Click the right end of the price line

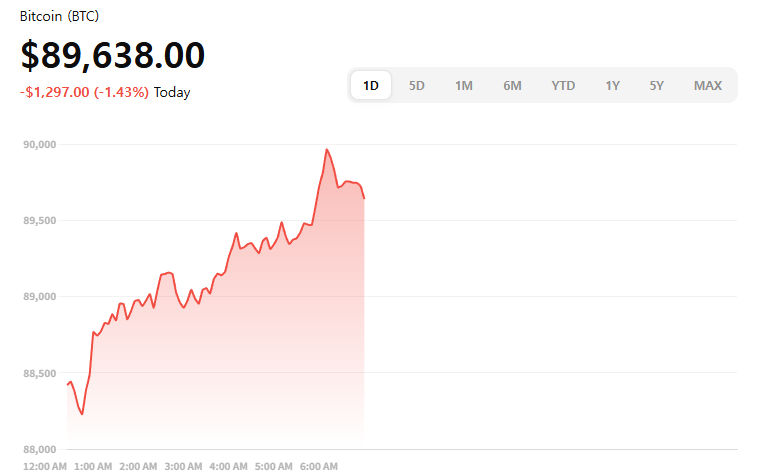click(364, 198)
